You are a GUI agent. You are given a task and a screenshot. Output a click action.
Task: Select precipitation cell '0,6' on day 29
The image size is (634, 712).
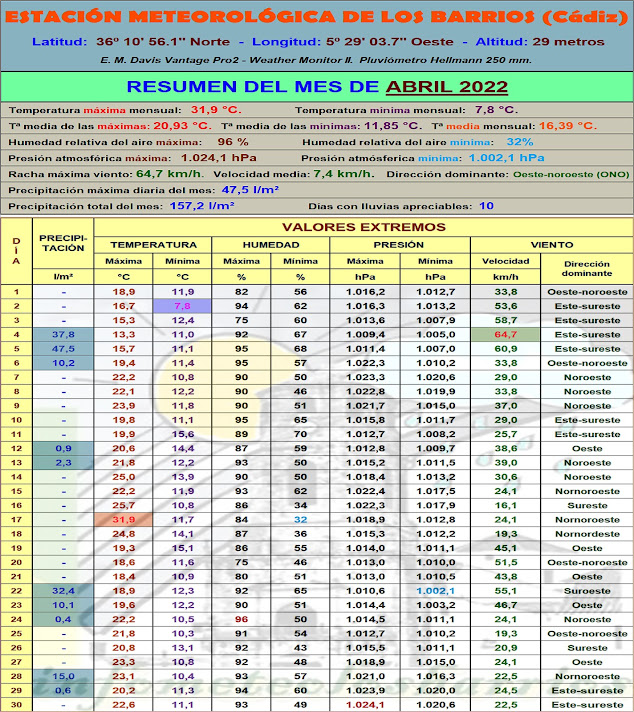click(x=63, y=690)
